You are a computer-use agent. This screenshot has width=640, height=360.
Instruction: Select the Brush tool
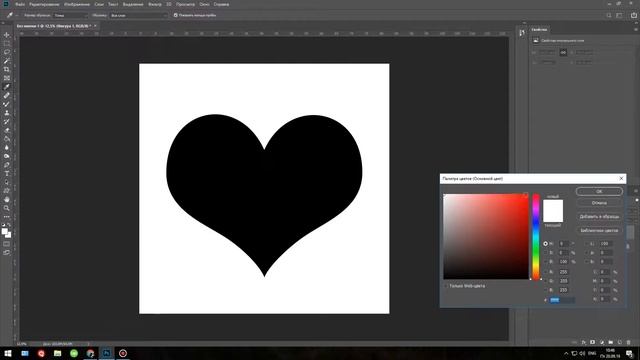click(7, 104)
